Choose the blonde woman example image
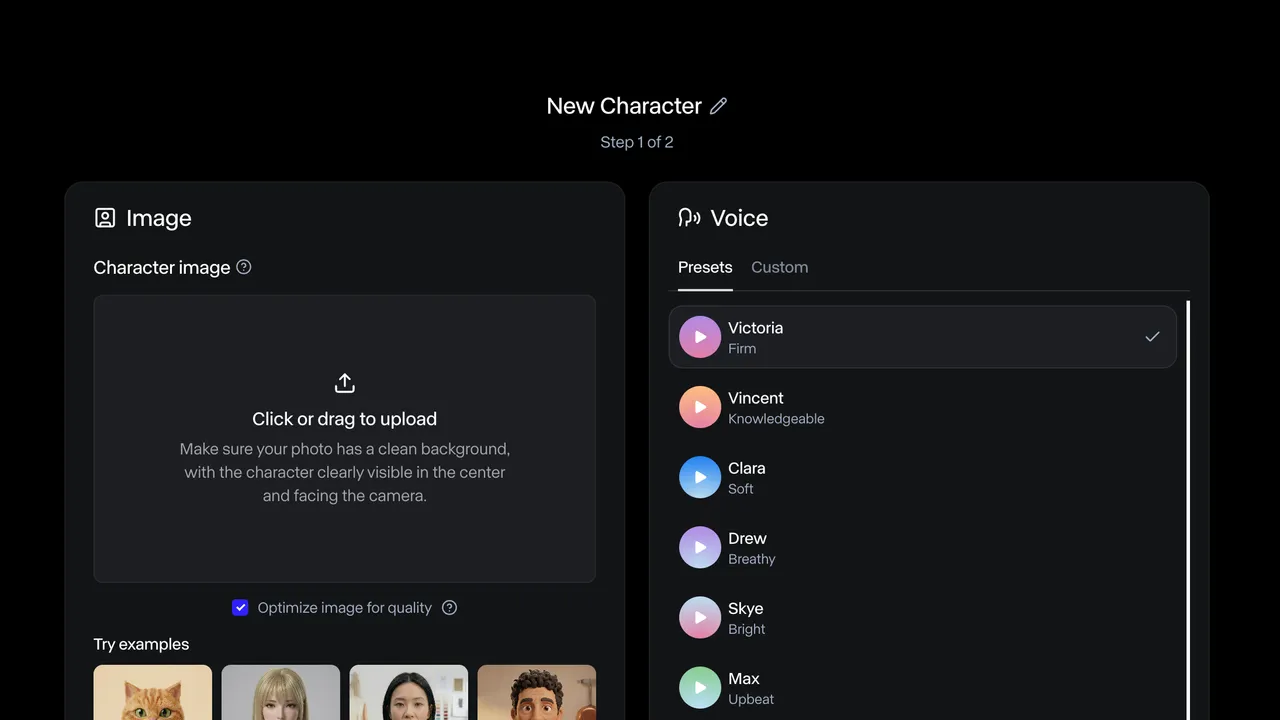The image size is (1280, 720). coord(281,692)
